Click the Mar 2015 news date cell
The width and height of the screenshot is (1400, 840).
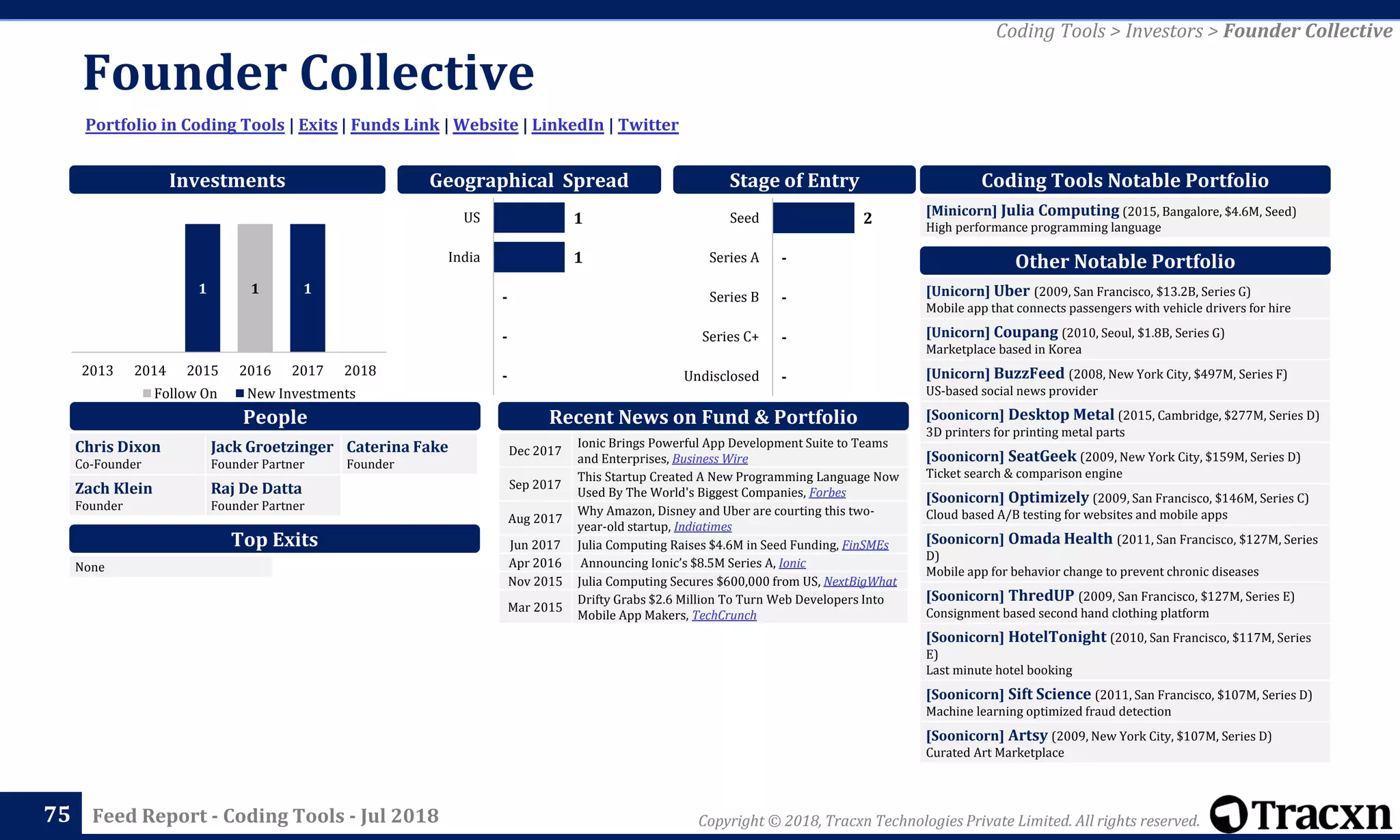535,607
